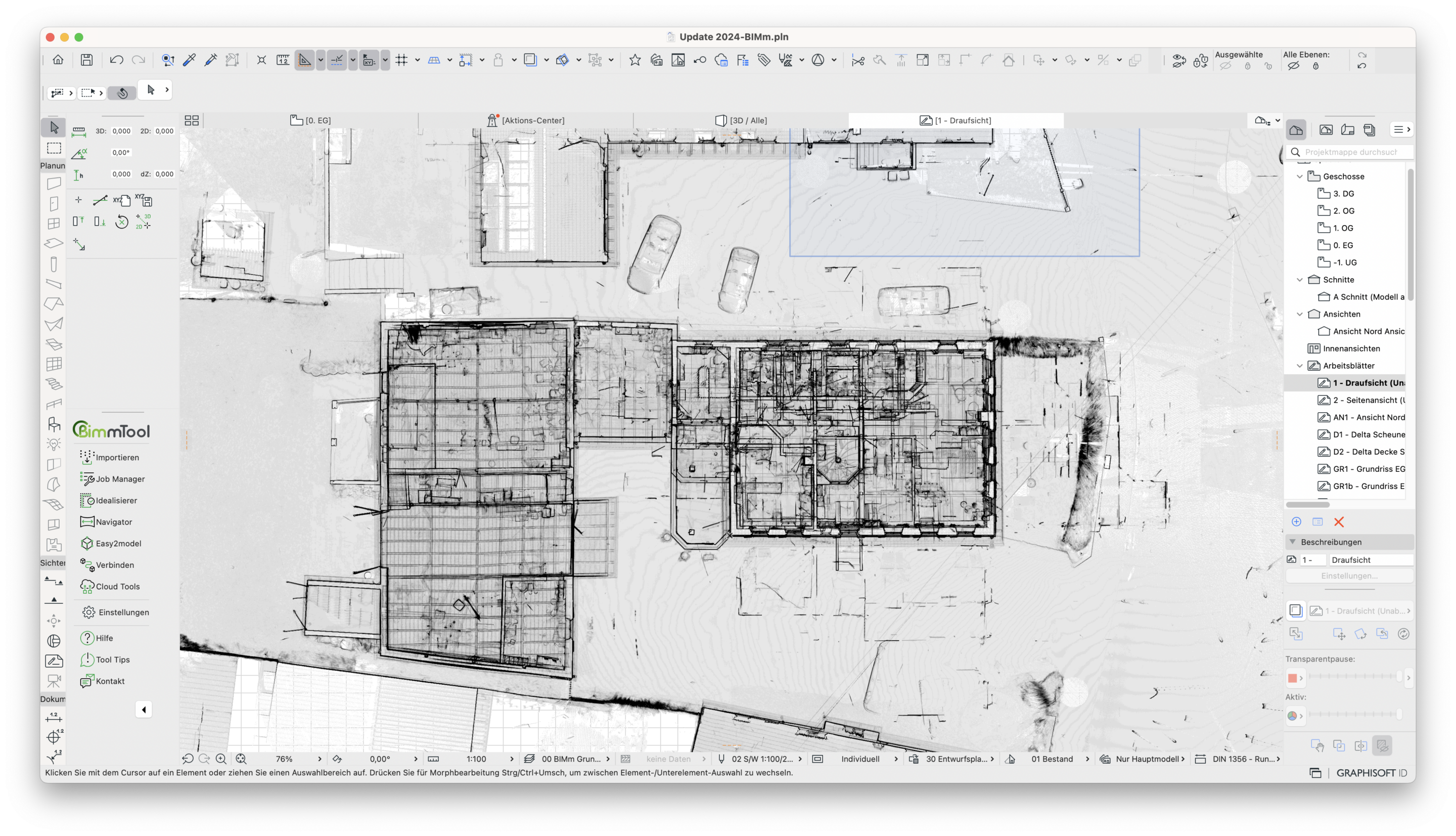Viewport: 1456px width, 836px height.
Task: Toggle trace reference button
Action: click(x=530, y=60)
